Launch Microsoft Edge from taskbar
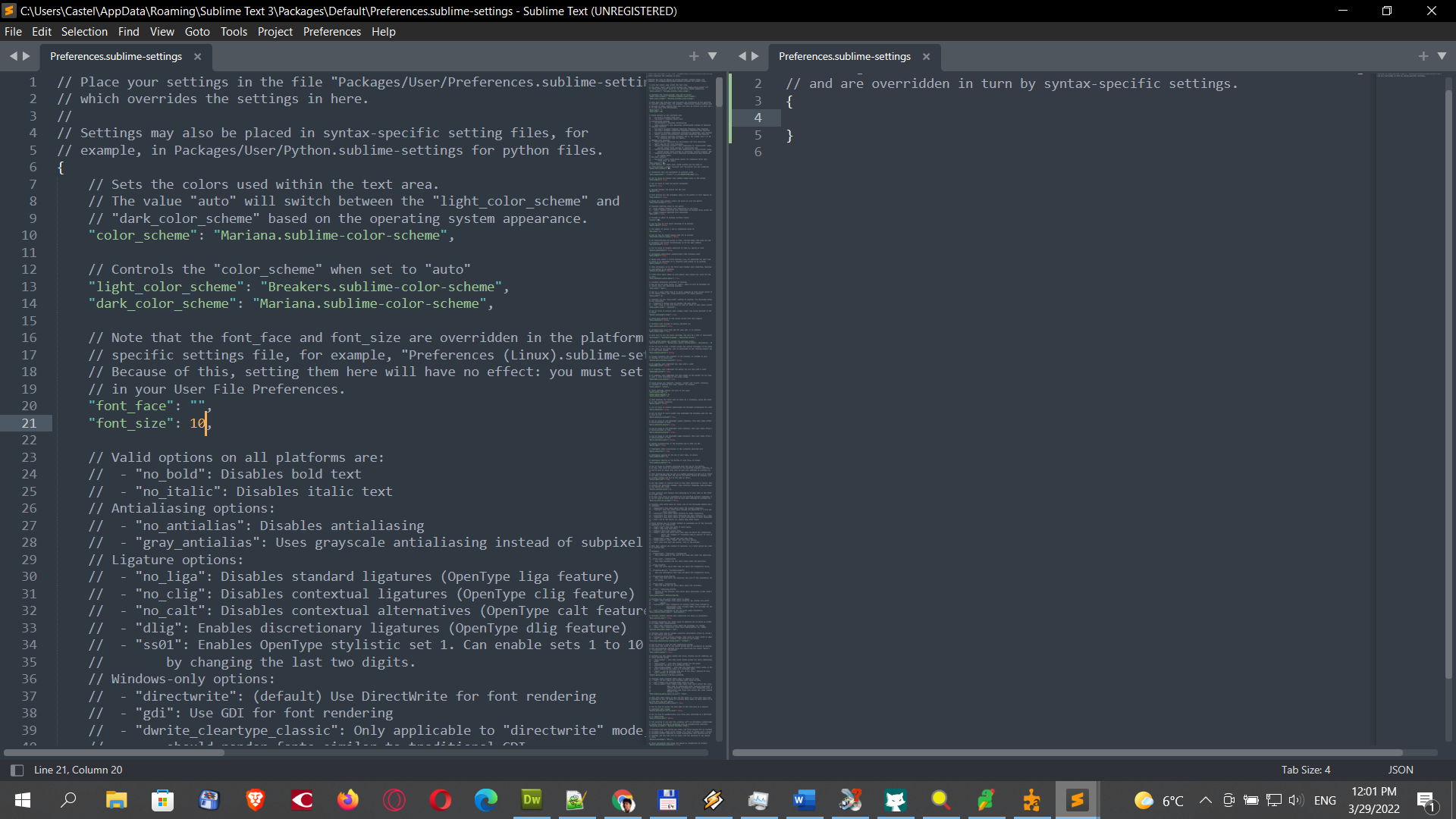Image resolution: width=1456 pixels, height=819 pixels. tap(486, 800)
